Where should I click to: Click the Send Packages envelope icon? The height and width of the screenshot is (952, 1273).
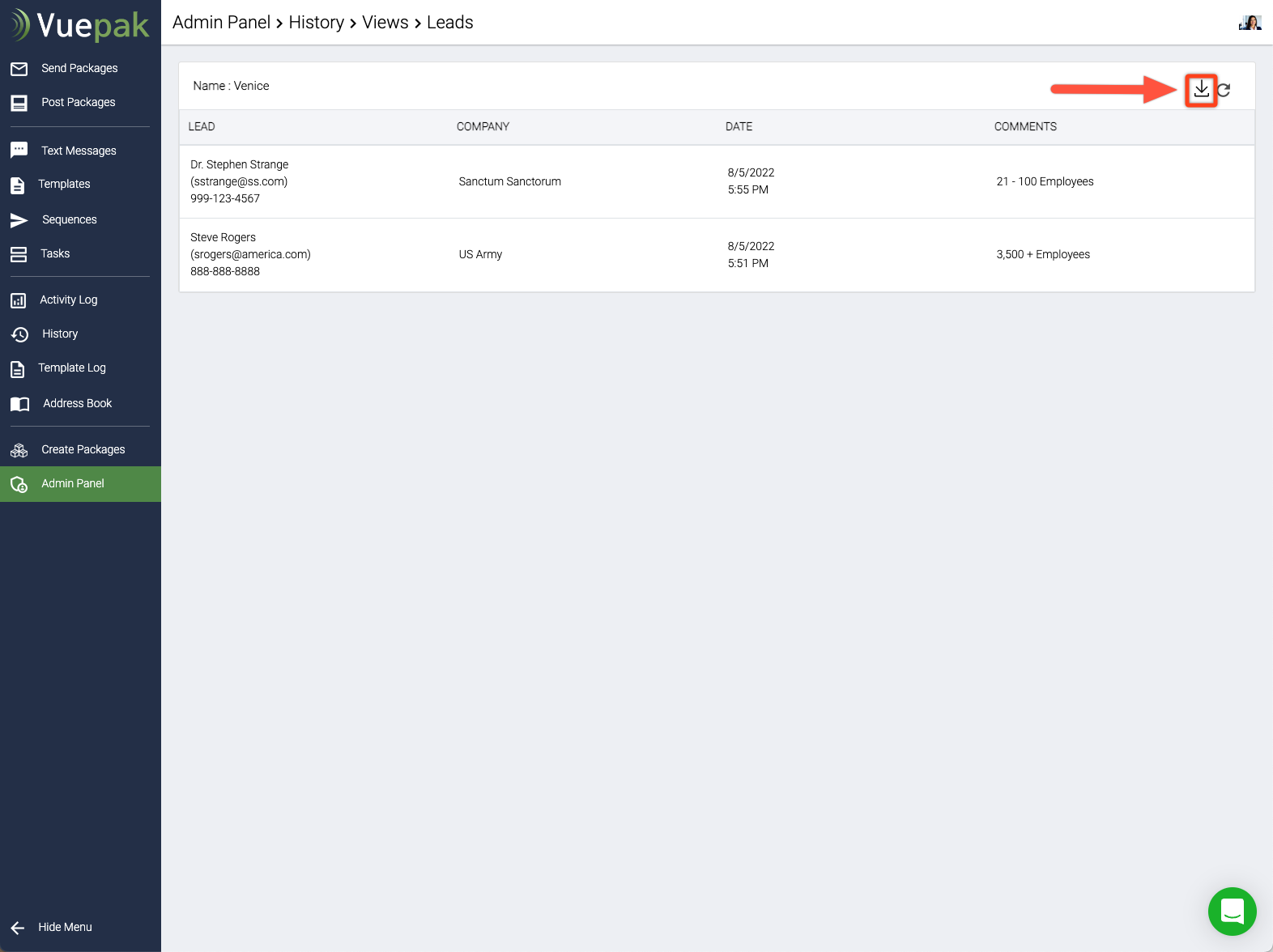coord(19,69)
